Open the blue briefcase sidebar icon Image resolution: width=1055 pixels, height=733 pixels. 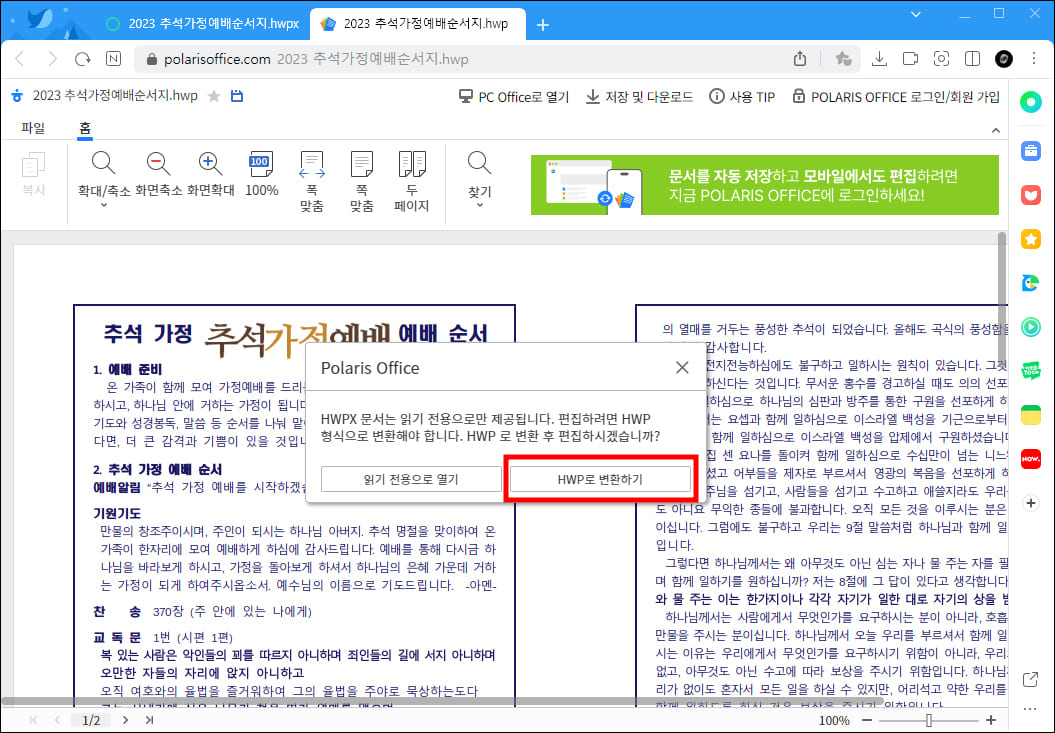pos(1031,150)
